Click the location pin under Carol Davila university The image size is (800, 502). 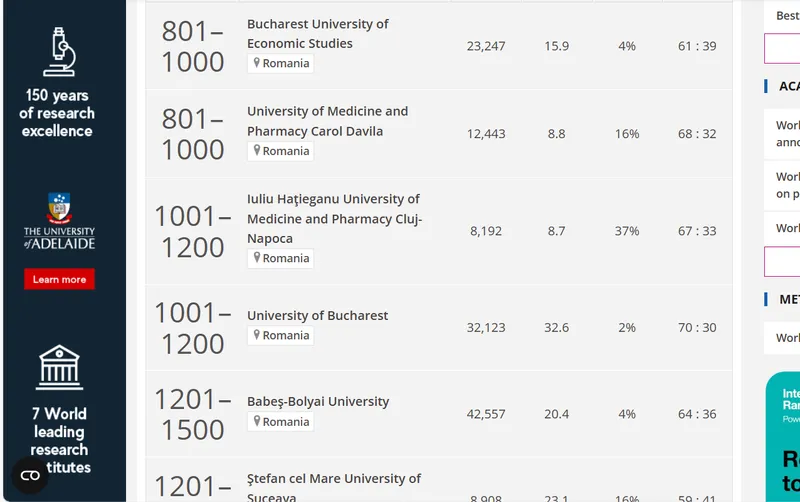click(257, 150)
